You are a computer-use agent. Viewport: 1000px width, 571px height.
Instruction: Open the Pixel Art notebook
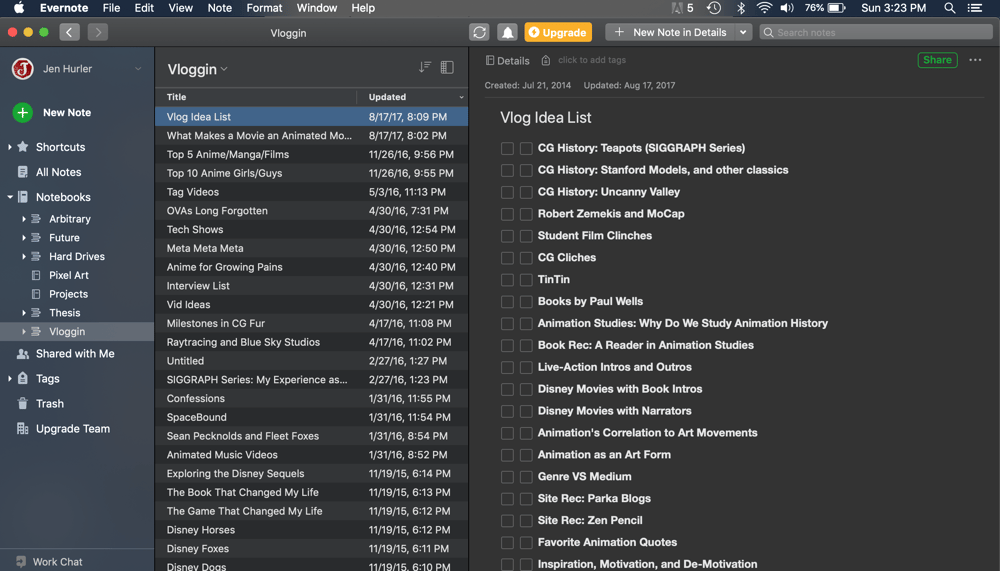pos(68,276)
